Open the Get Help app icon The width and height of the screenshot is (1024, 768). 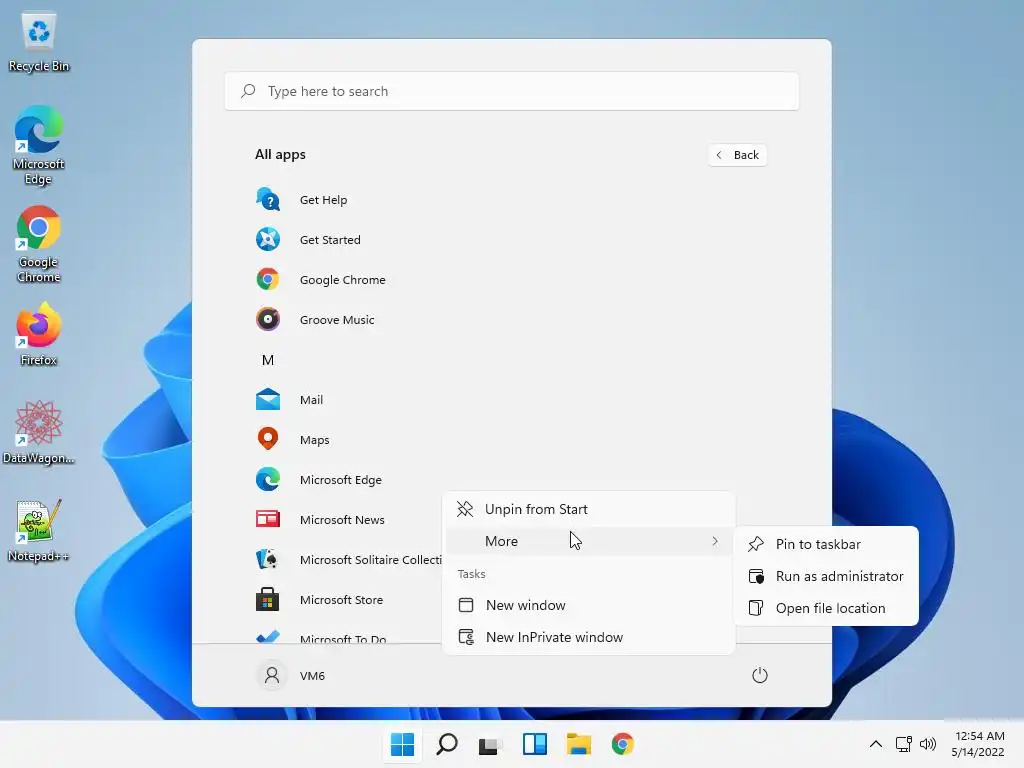(x=268, y=199)
